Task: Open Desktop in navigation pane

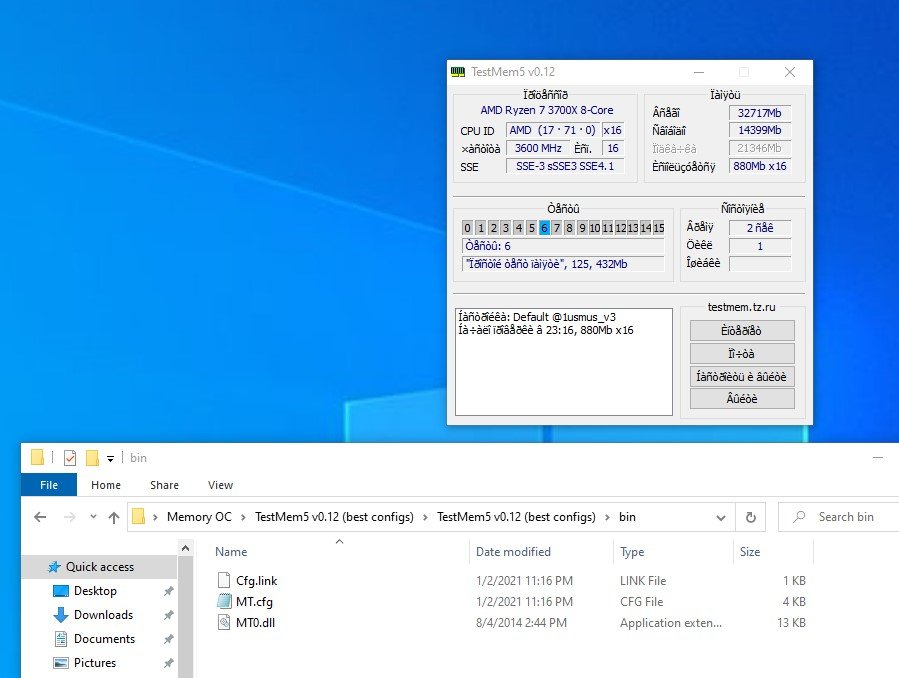Action: [x=95, y=591]
